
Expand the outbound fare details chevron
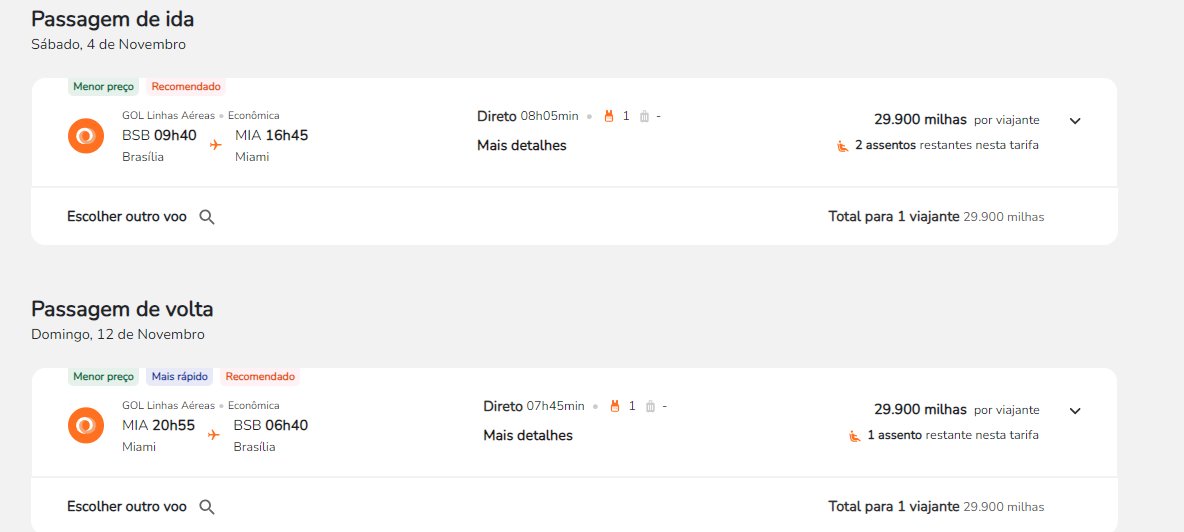click(1075, 121)
